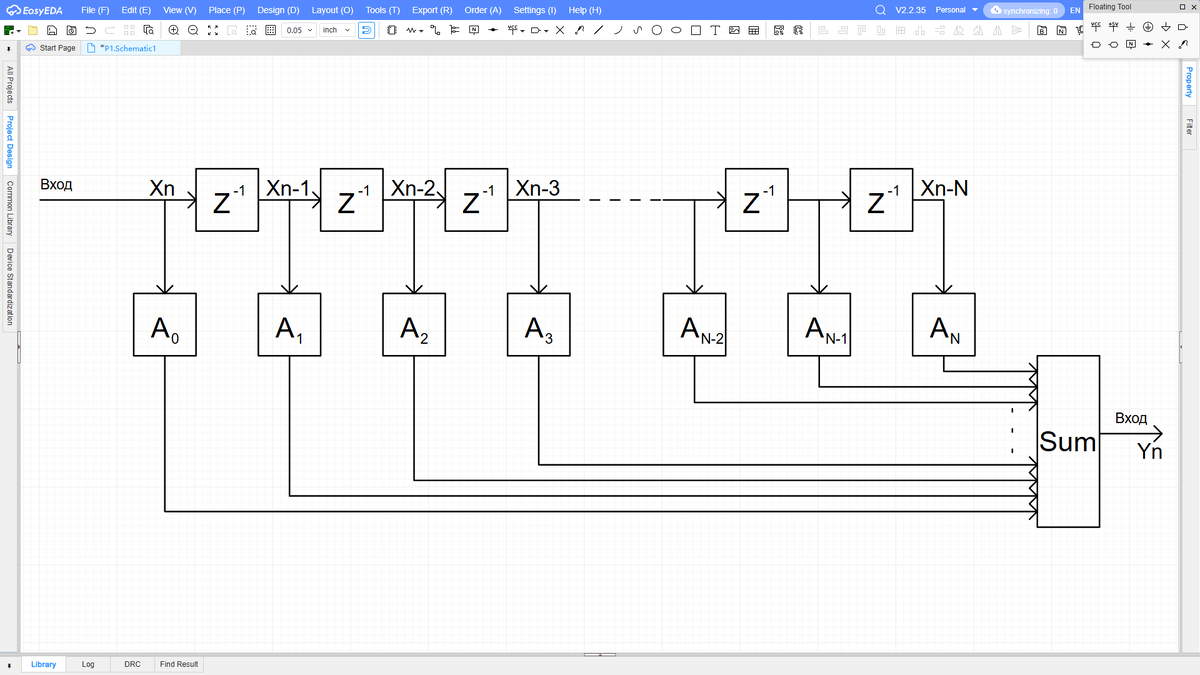
Task: Select the insert table tool
Action: coord(753,30)
